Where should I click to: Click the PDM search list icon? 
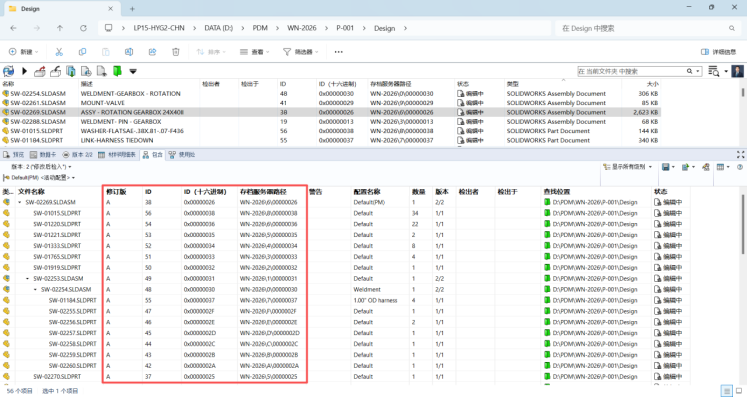click(x=713, y=71)
